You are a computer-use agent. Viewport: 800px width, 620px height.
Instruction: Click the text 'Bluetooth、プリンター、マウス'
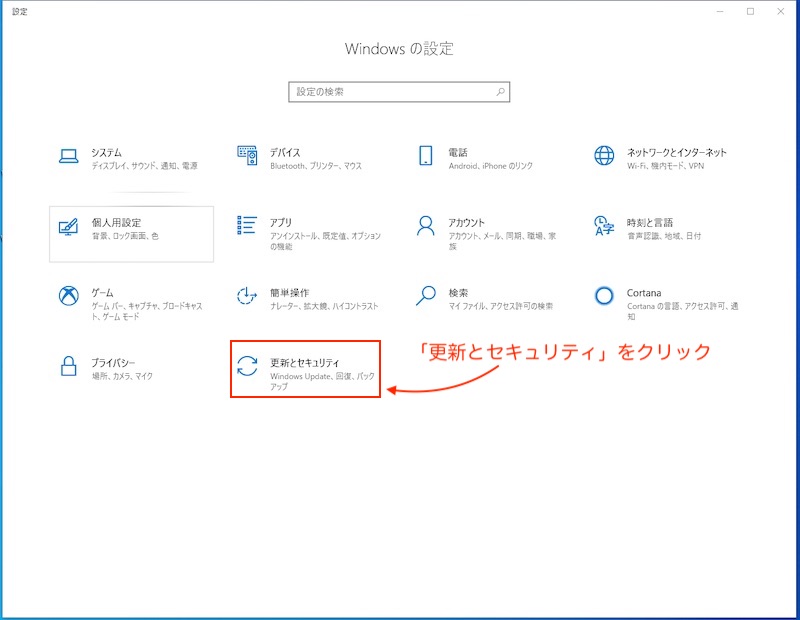316,166
